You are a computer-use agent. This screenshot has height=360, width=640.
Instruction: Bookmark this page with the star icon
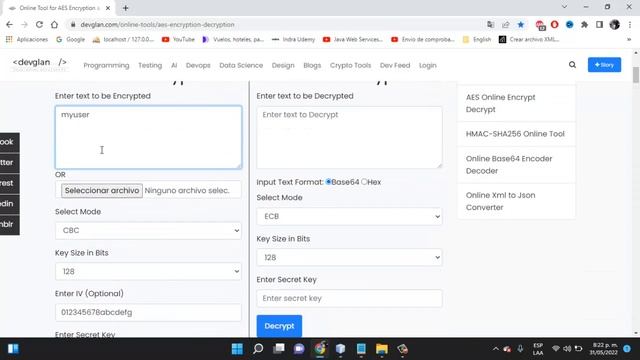[x=521, y=24]
